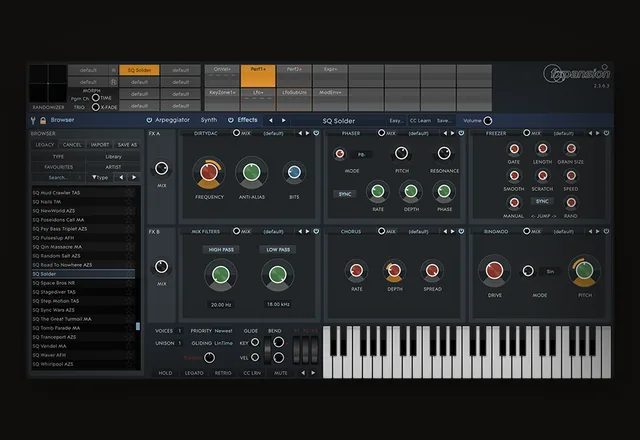This screenshot has width=640, height=440.
Task: Click the IMPORT button
Action: [100, 145]
